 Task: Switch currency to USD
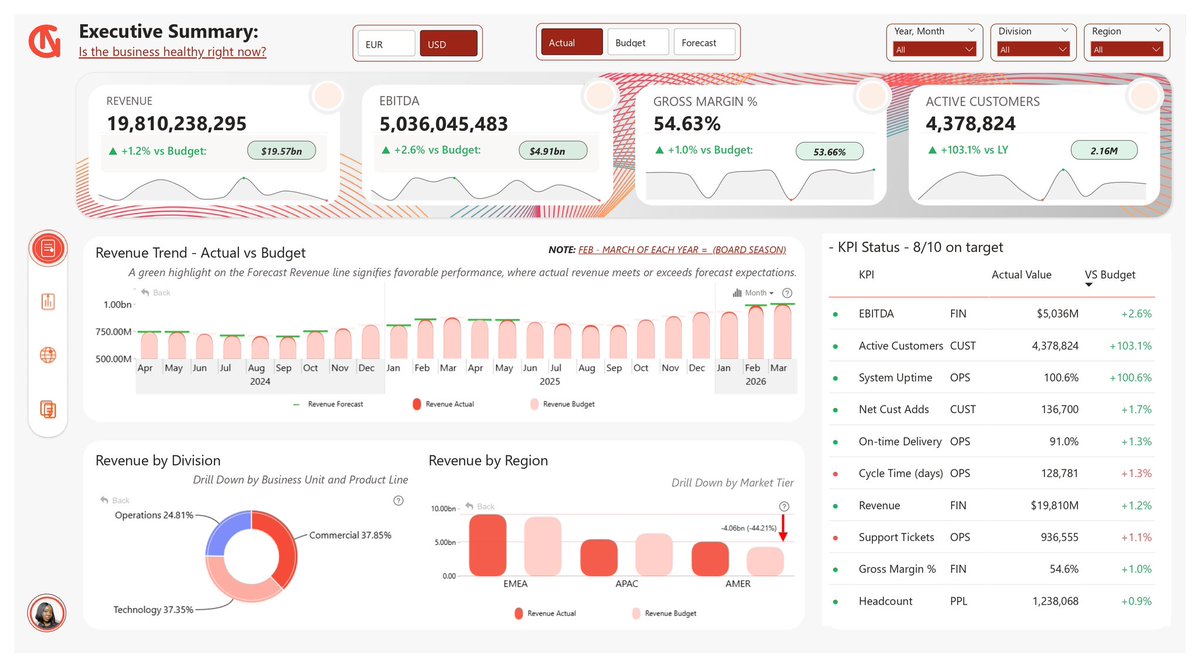pyautogui.click(x=449, y=43)
